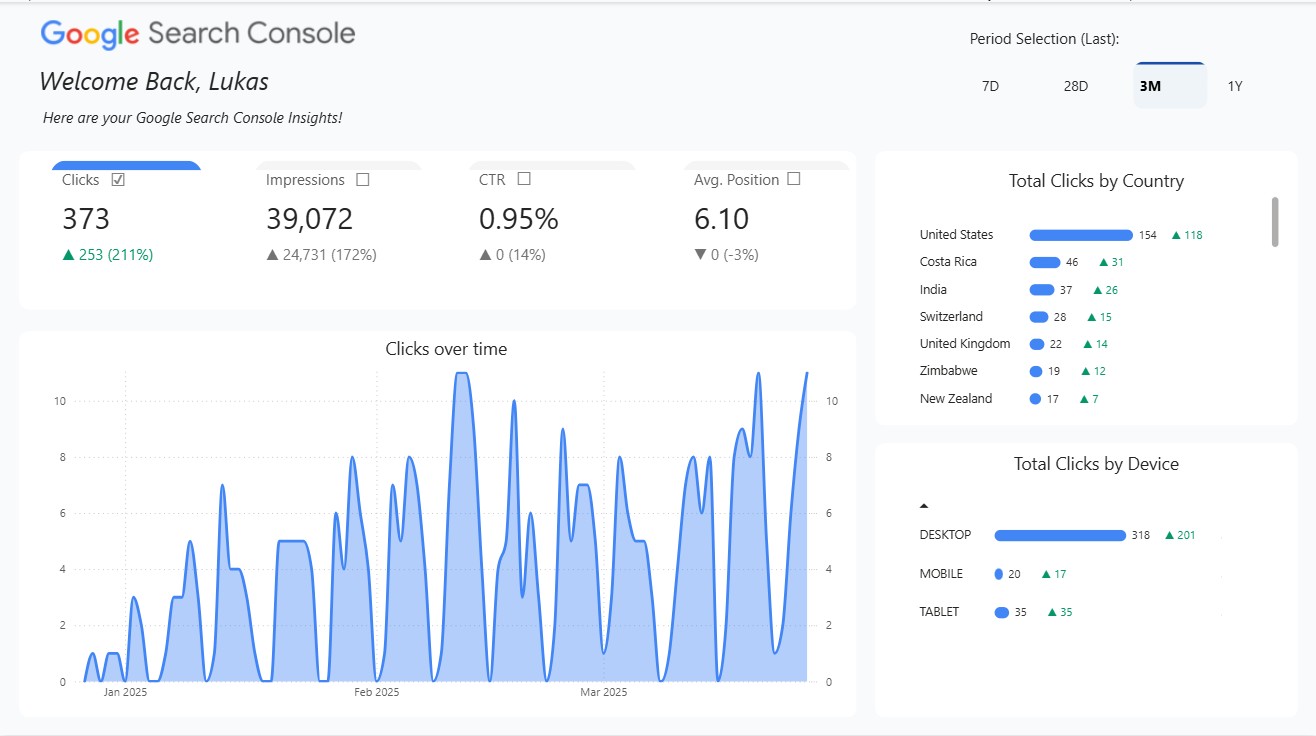Click the sort triangle in device panel

pyautogui.click(x=924, y=504)
